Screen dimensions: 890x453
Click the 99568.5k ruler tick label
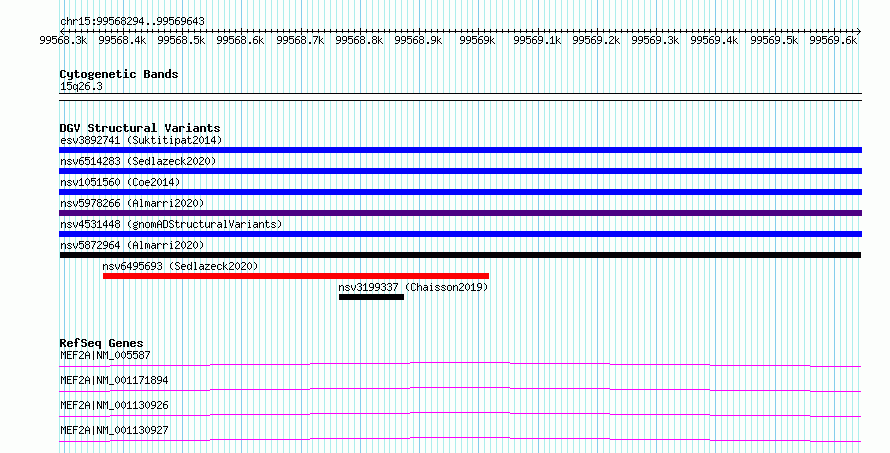(181, 40)
